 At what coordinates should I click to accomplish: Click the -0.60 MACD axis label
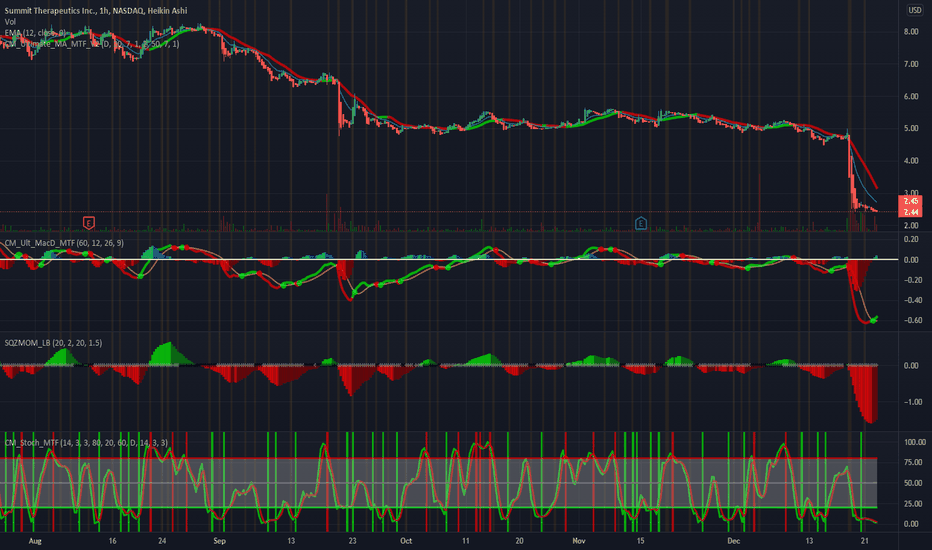[x=912, y=320]
